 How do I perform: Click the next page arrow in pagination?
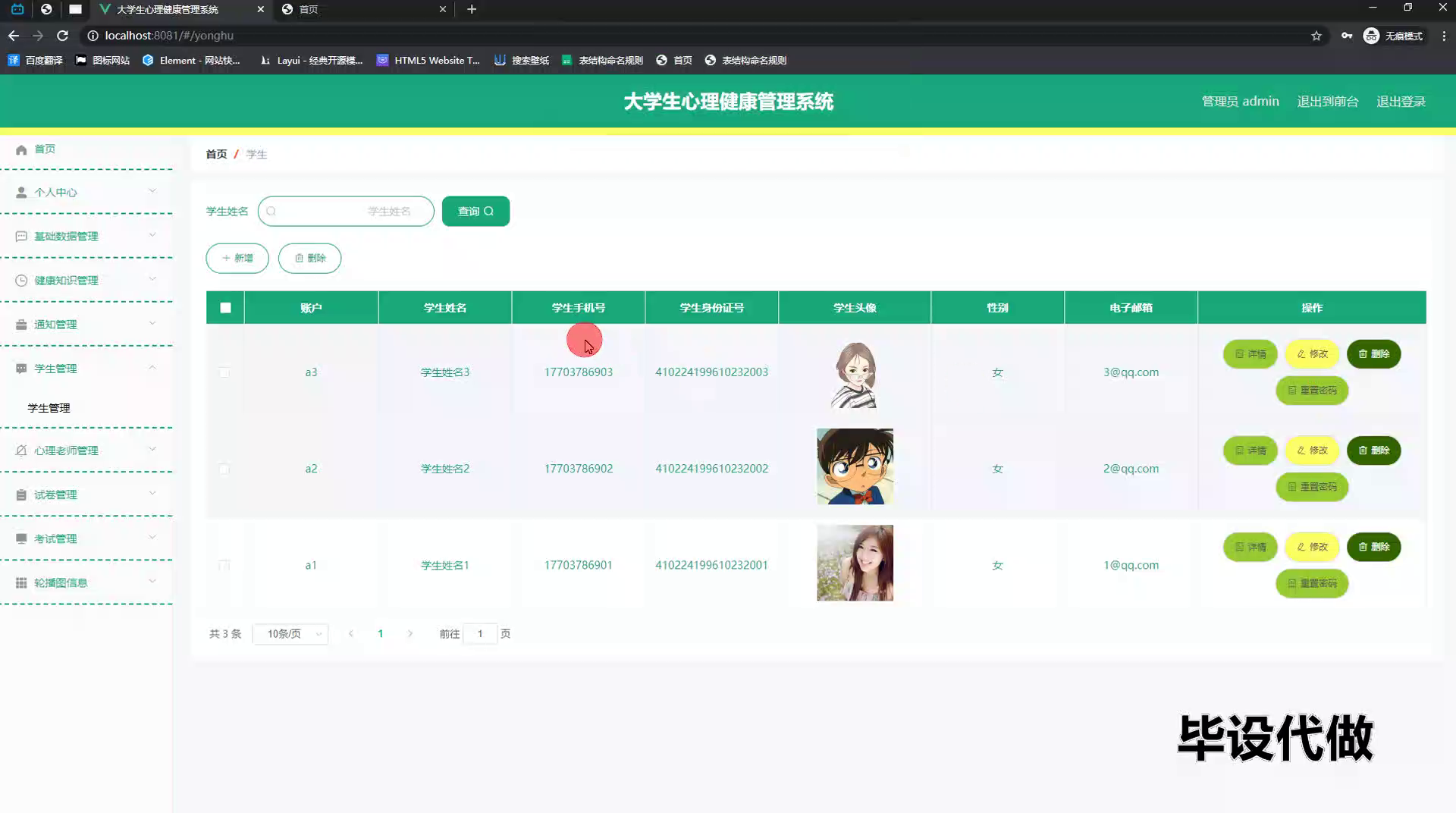(410, 634)
